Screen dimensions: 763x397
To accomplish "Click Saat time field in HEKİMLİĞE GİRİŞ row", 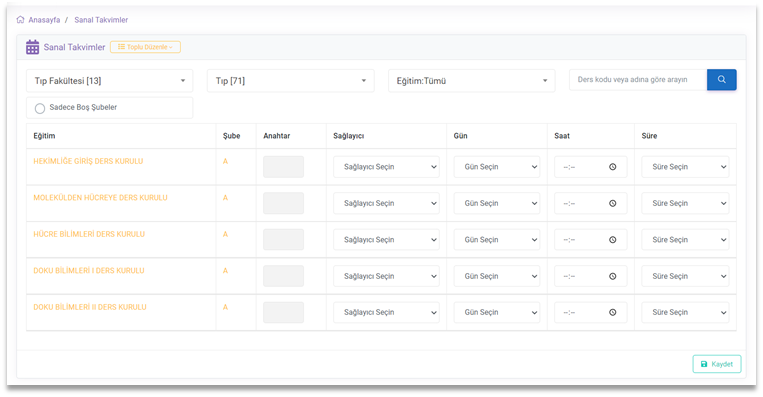I will click(x=590, y=167).
